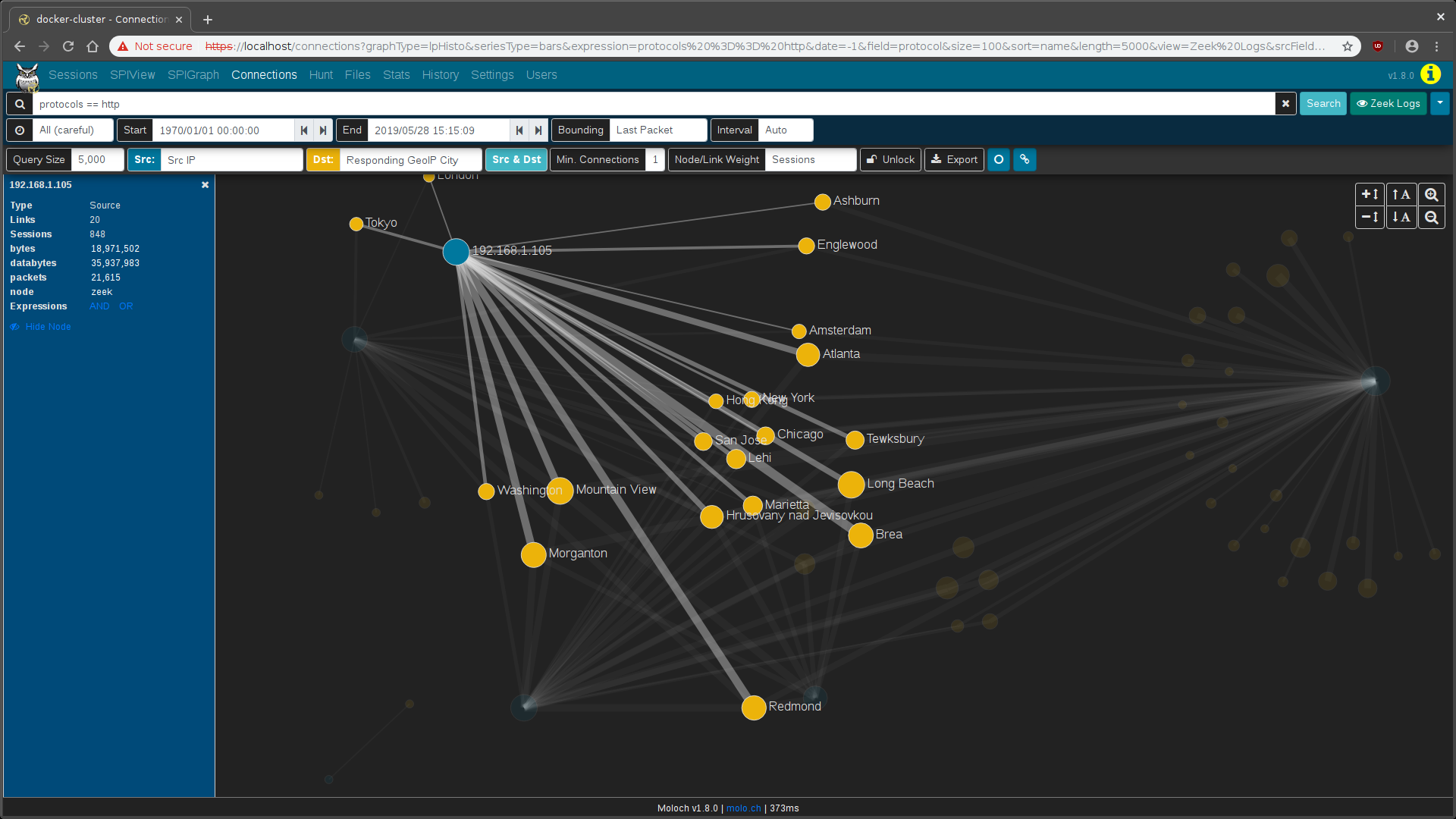Select the Connections tab in navigation
1456x819 pixels.
[x=264, y=74]
